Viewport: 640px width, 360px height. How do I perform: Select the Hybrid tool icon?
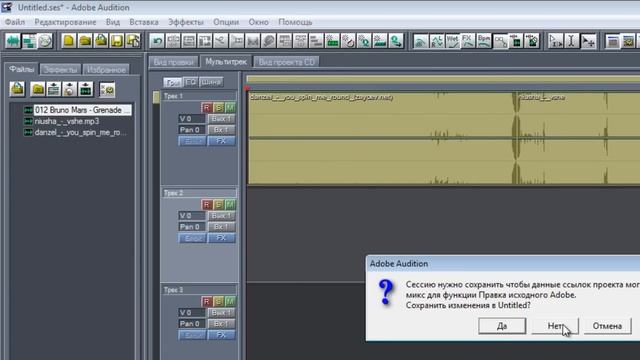(556, 41)
